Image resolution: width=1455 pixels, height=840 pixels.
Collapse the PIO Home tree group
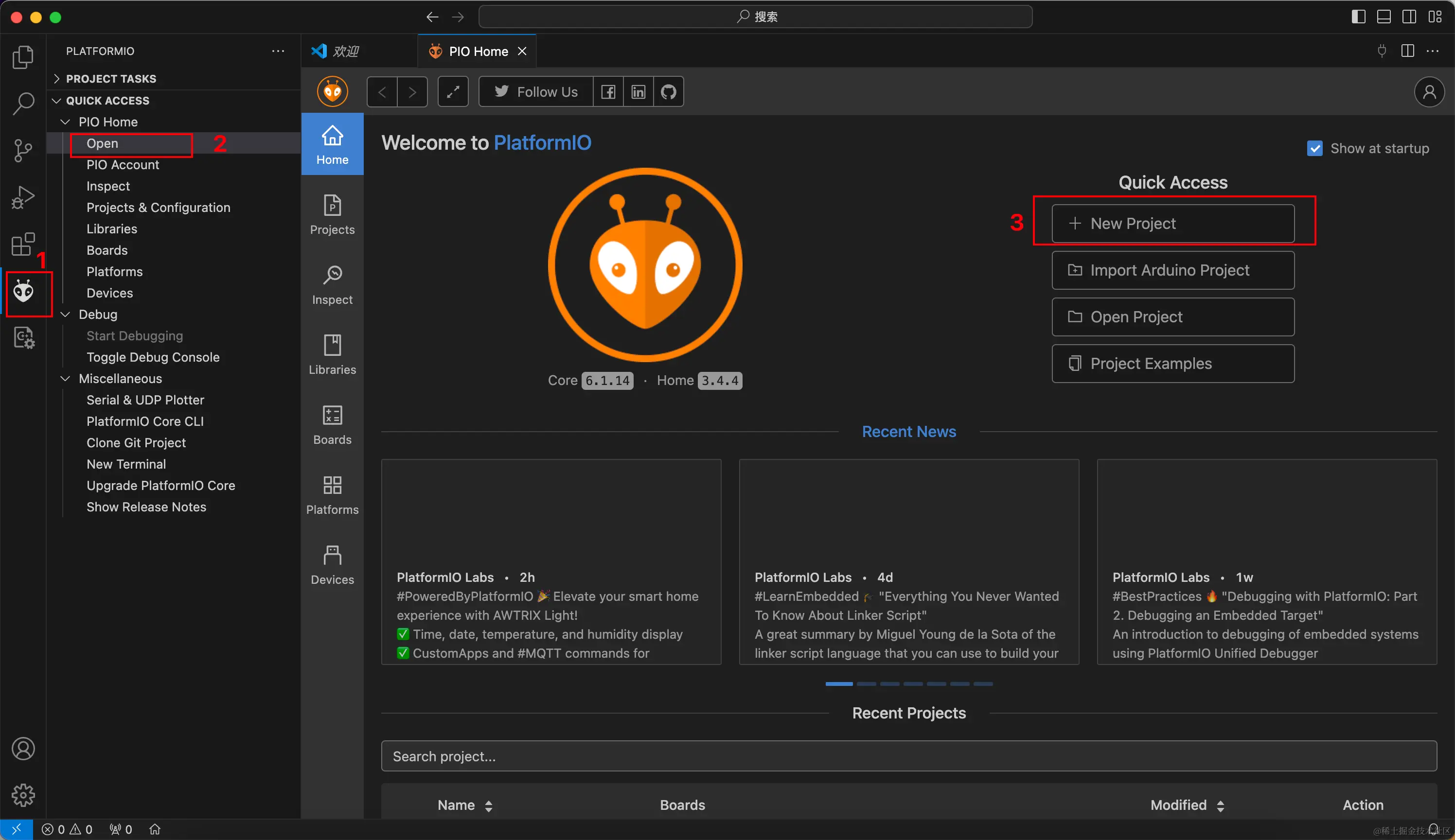click(65, 122)
